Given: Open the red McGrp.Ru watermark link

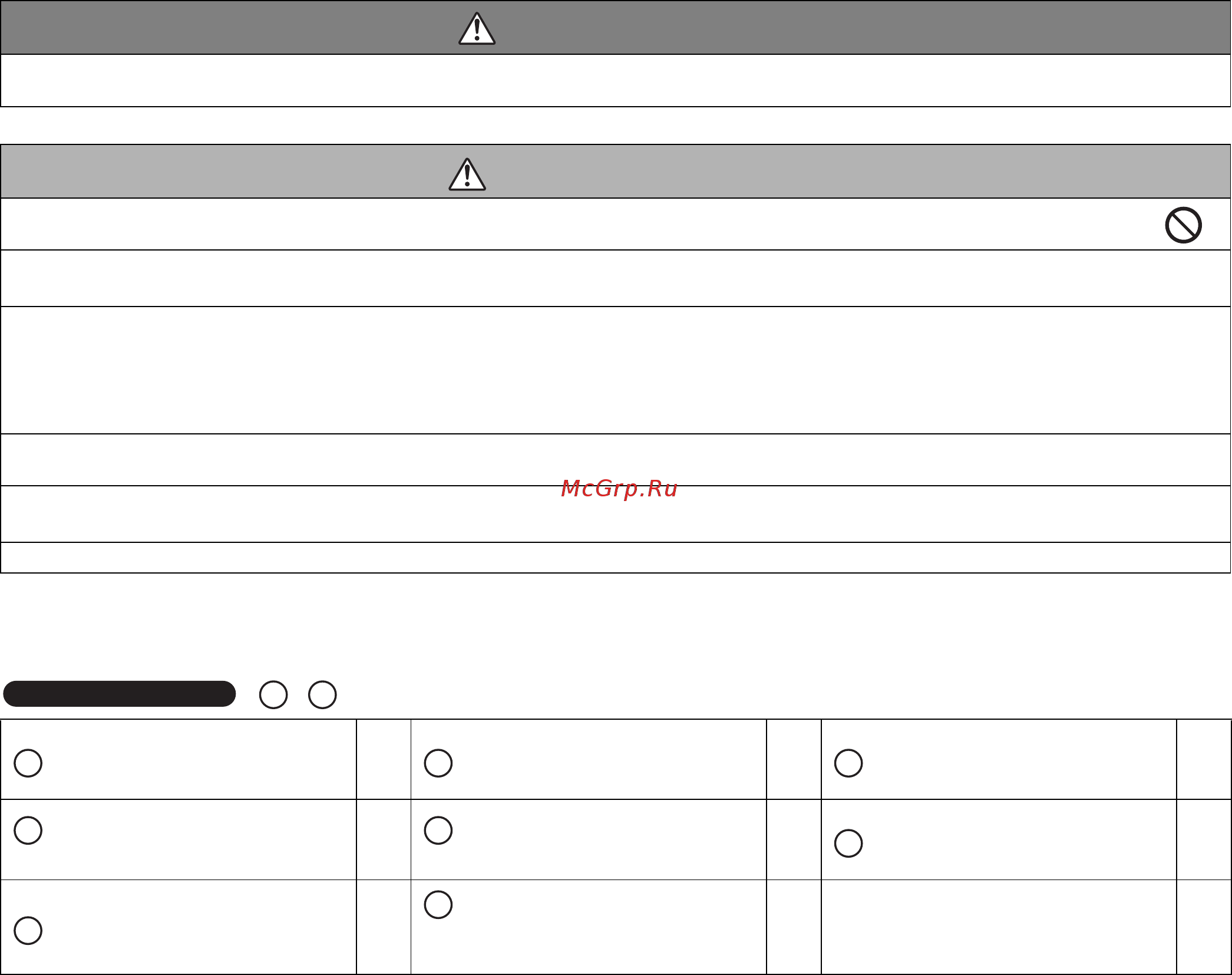Looking at the screenshot, I should coord(619,489).
